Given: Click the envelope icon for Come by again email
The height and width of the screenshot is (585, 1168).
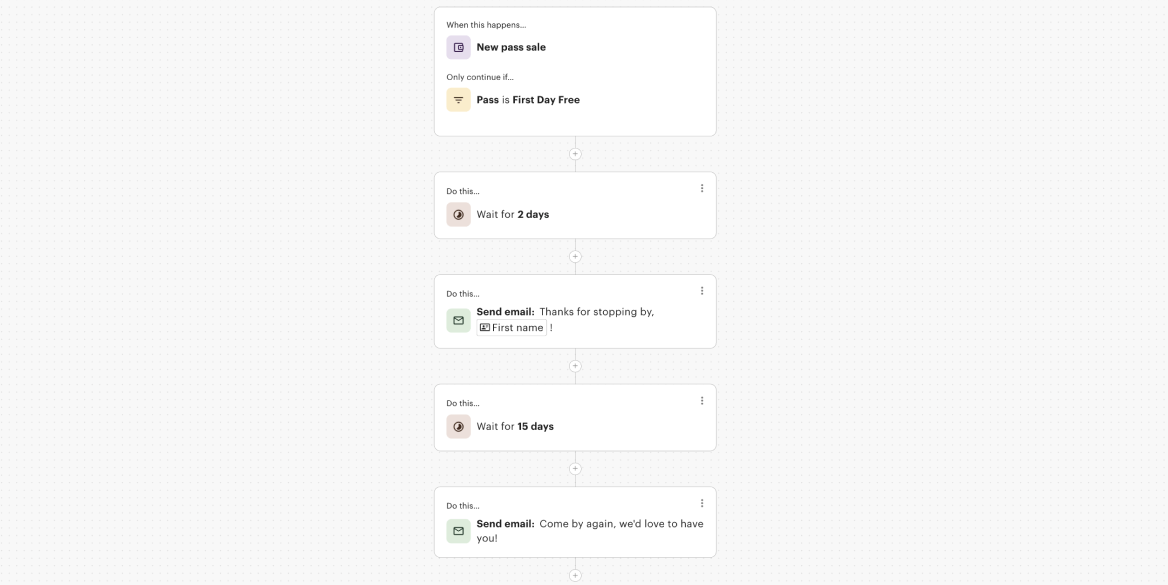Looking at the screenshot, I should (x=458, y=531).
